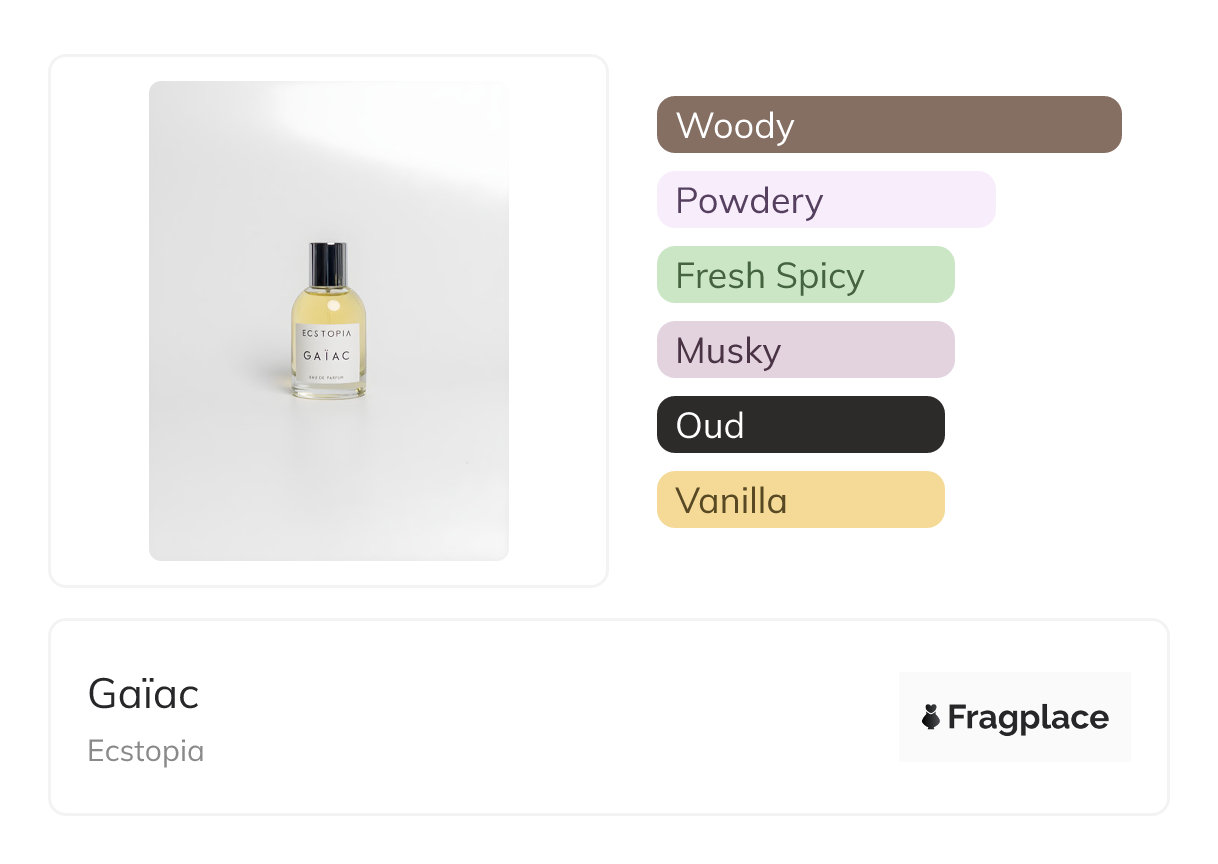Click the black cap of the bottle
This screenshot has height=864, width=1218.
pos(328,264)
